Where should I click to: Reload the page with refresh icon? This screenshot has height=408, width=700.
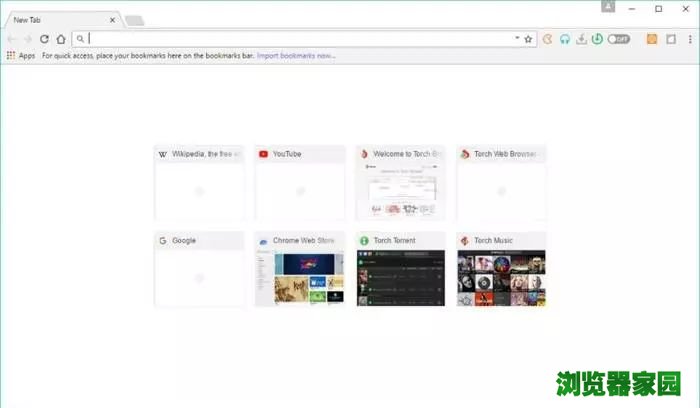pyautogui.click(x=44, y=39)
